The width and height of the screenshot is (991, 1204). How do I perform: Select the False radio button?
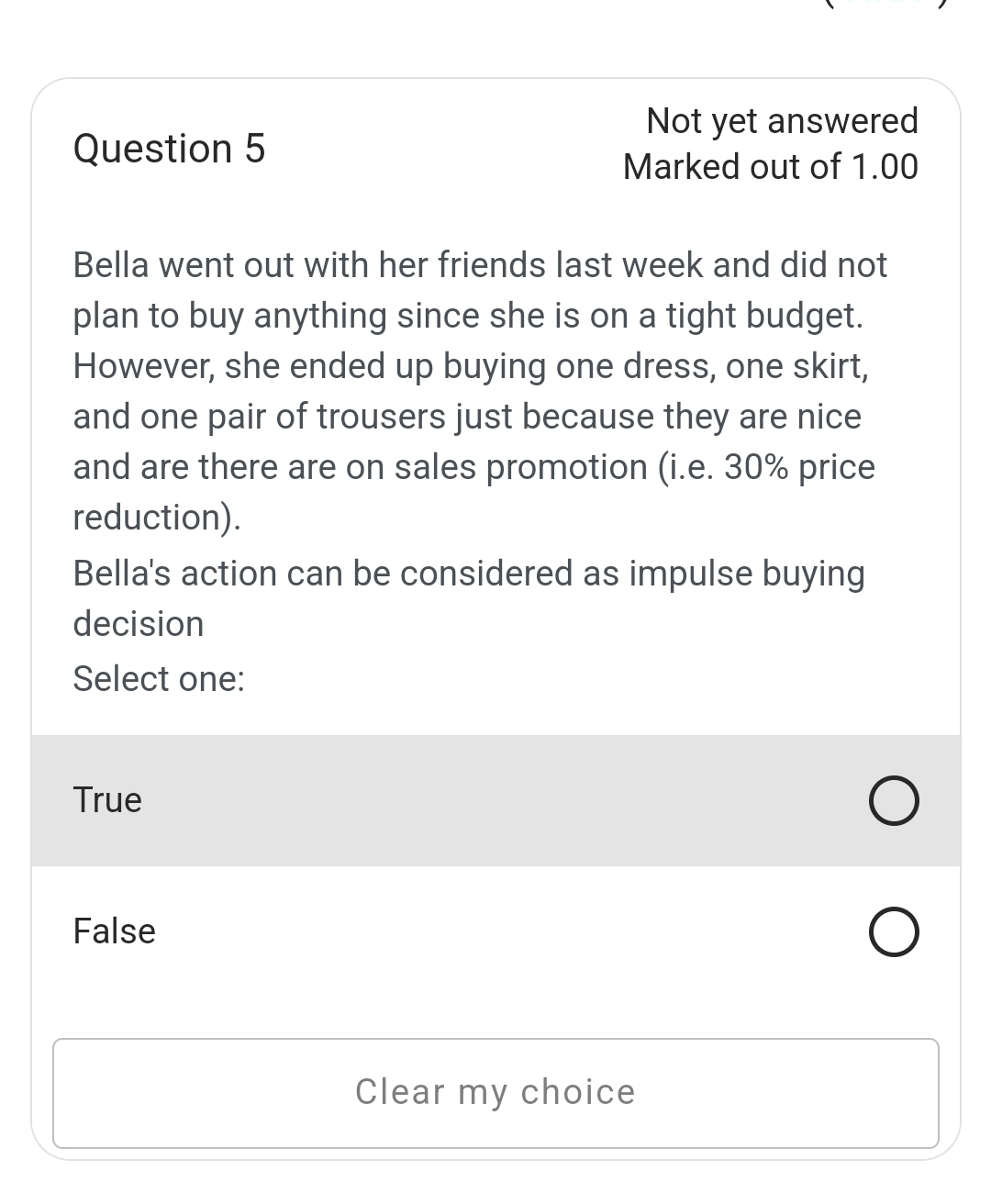click(x=893, y=932)
